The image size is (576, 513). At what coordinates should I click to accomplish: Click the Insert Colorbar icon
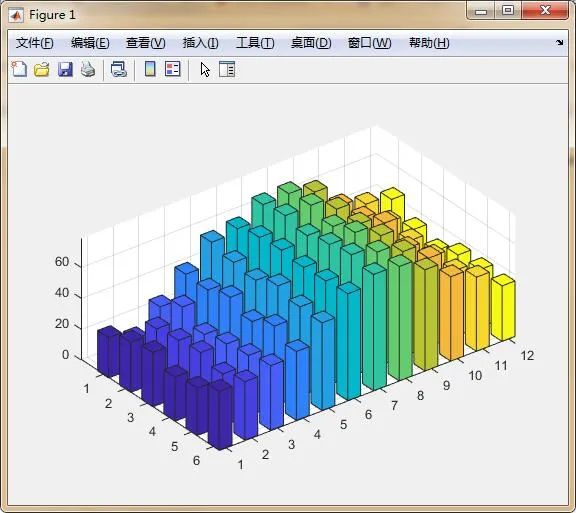[x=150, y=69]
